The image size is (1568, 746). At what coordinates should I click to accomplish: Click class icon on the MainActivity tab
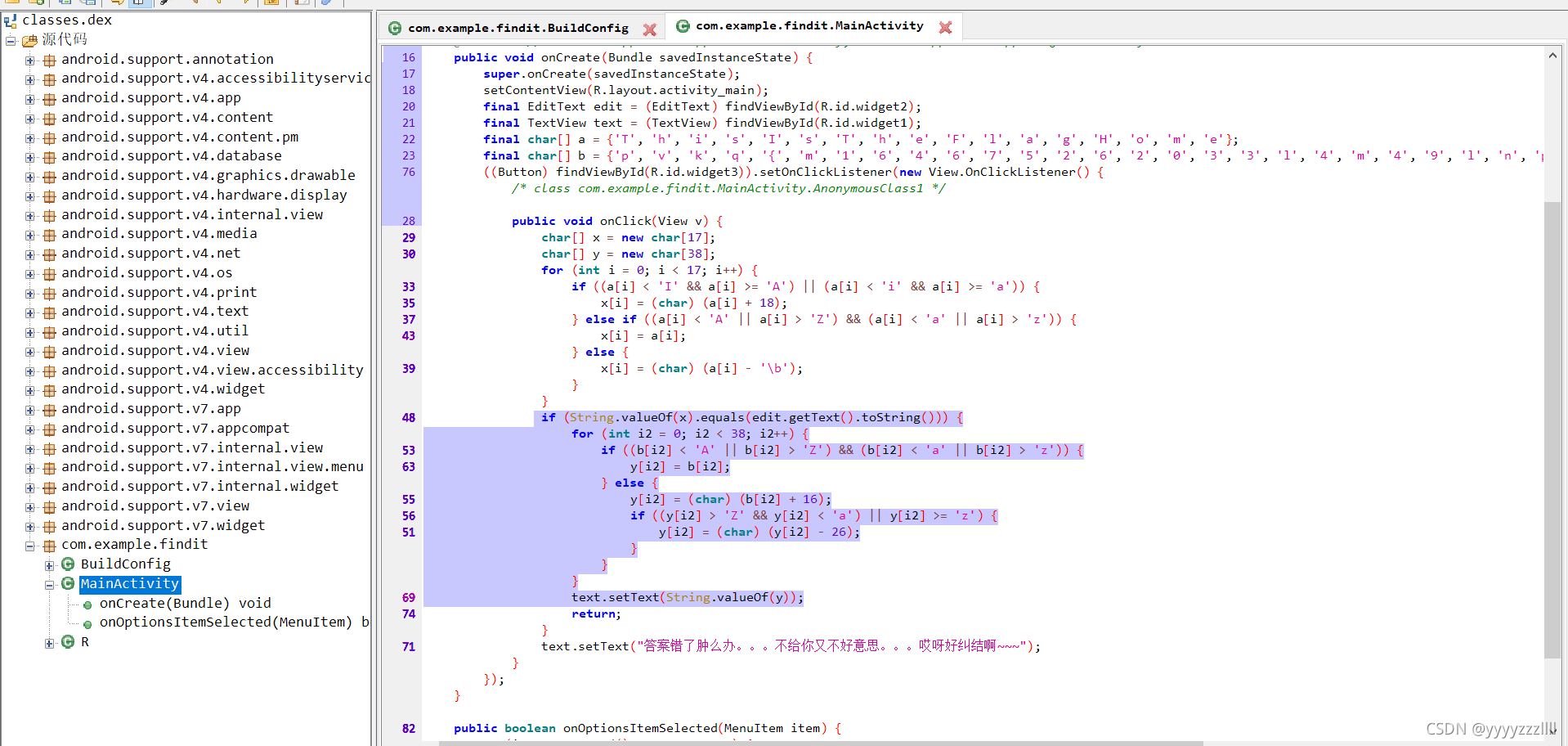683,26
